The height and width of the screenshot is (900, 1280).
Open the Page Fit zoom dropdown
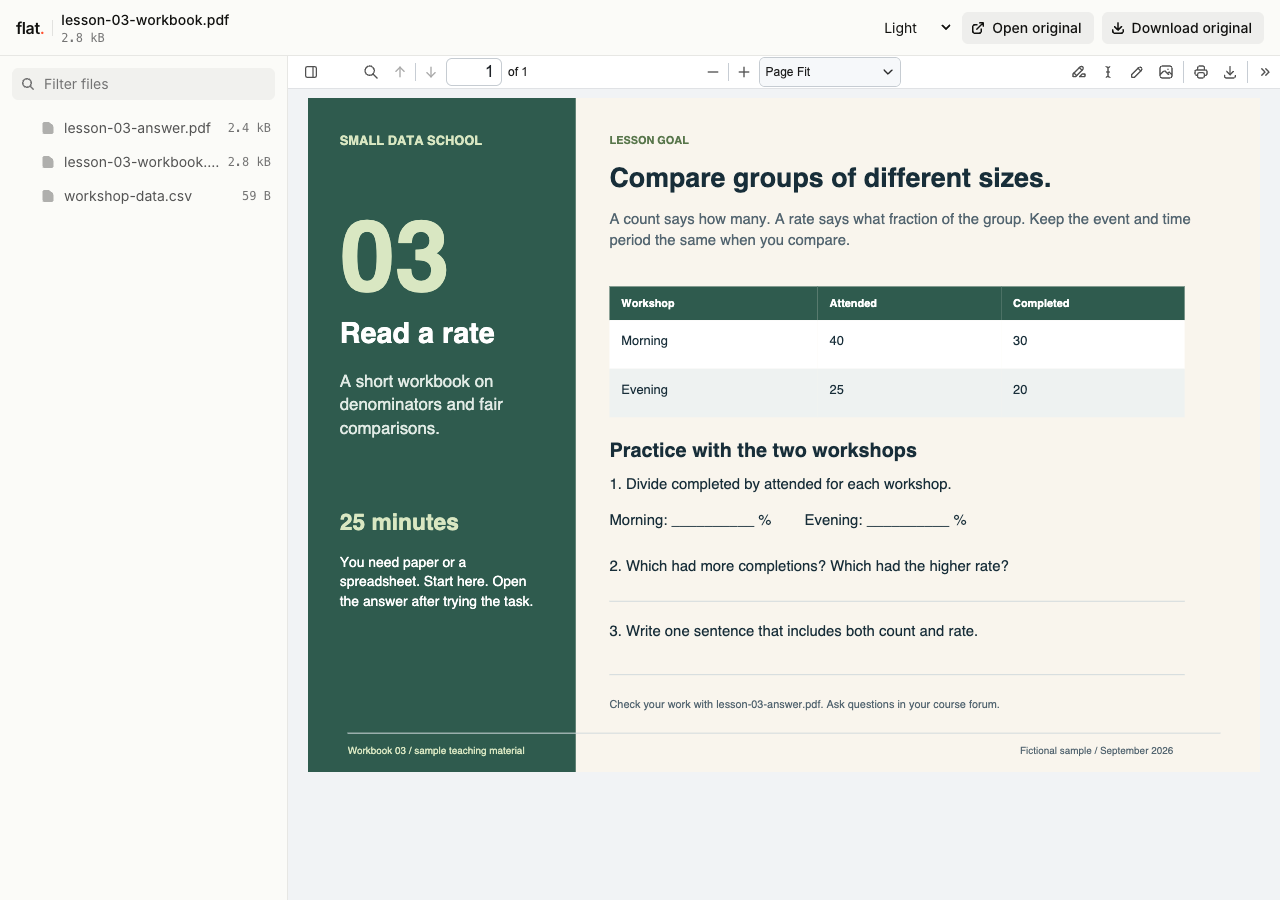tap(830, 72)
